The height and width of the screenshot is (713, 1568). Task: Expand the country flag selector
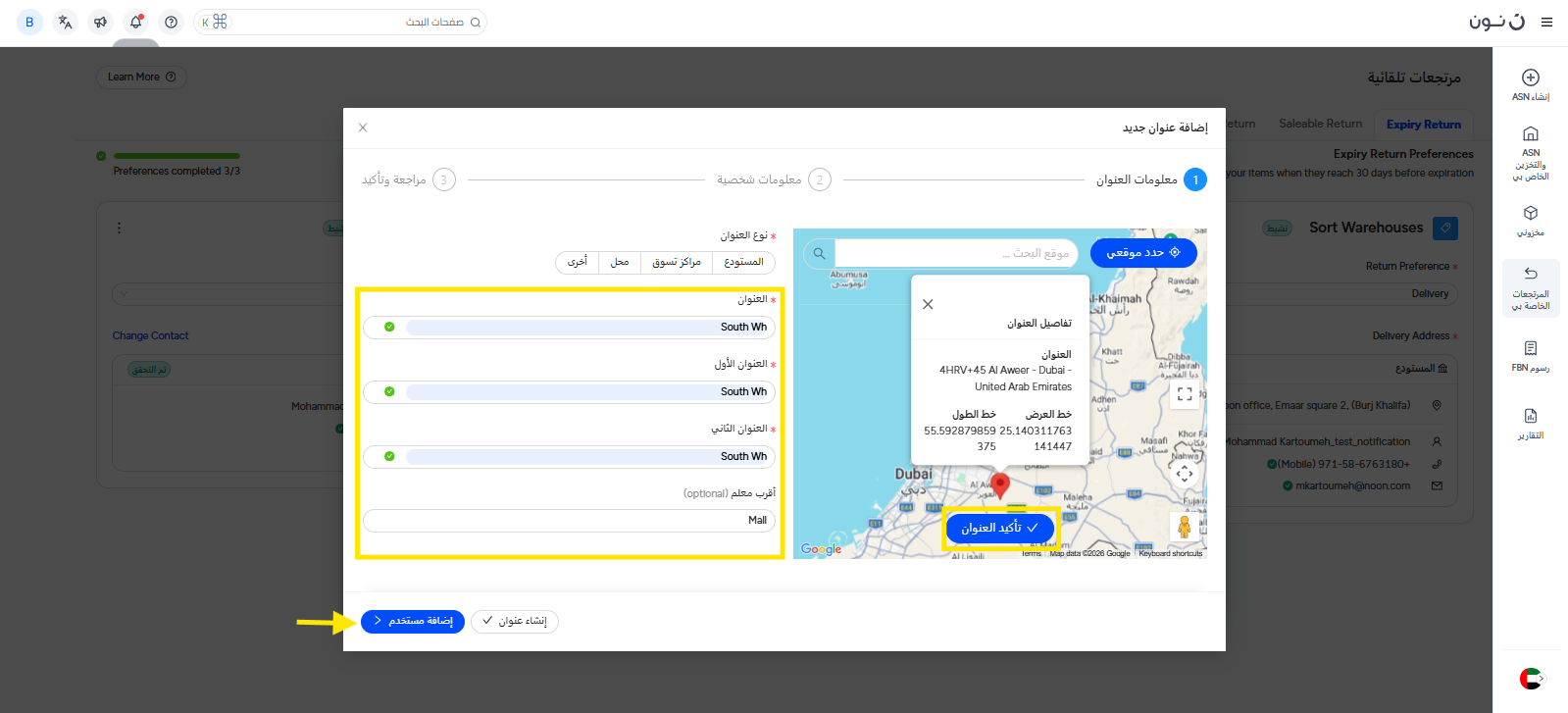click(x=1531, y=678)
